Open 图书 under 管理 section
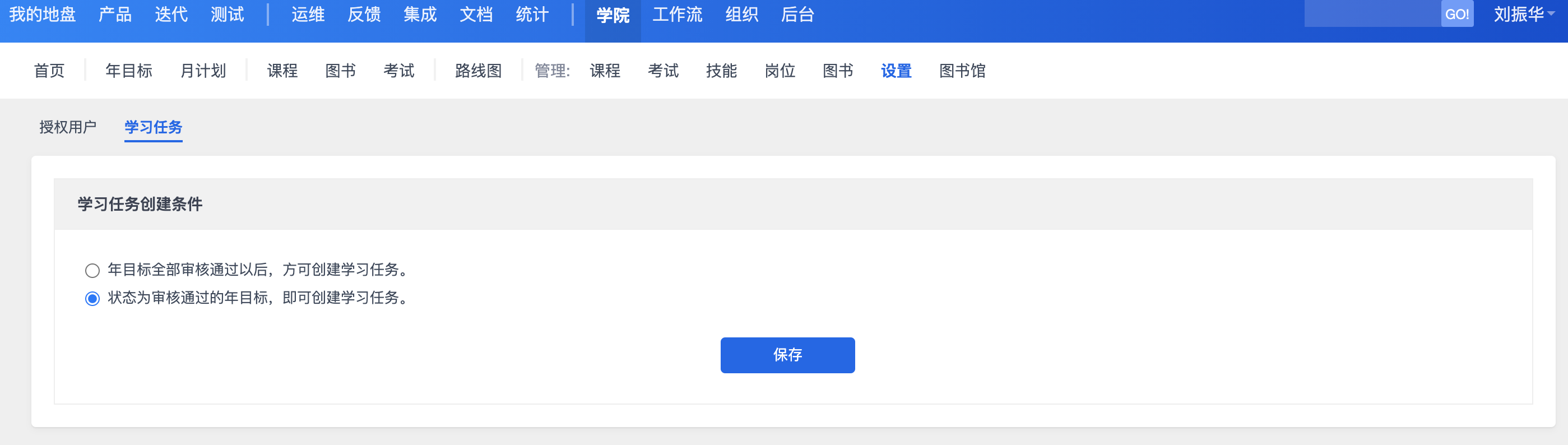The width and height of the screenshot is (1568, 445). pos(838,71)
